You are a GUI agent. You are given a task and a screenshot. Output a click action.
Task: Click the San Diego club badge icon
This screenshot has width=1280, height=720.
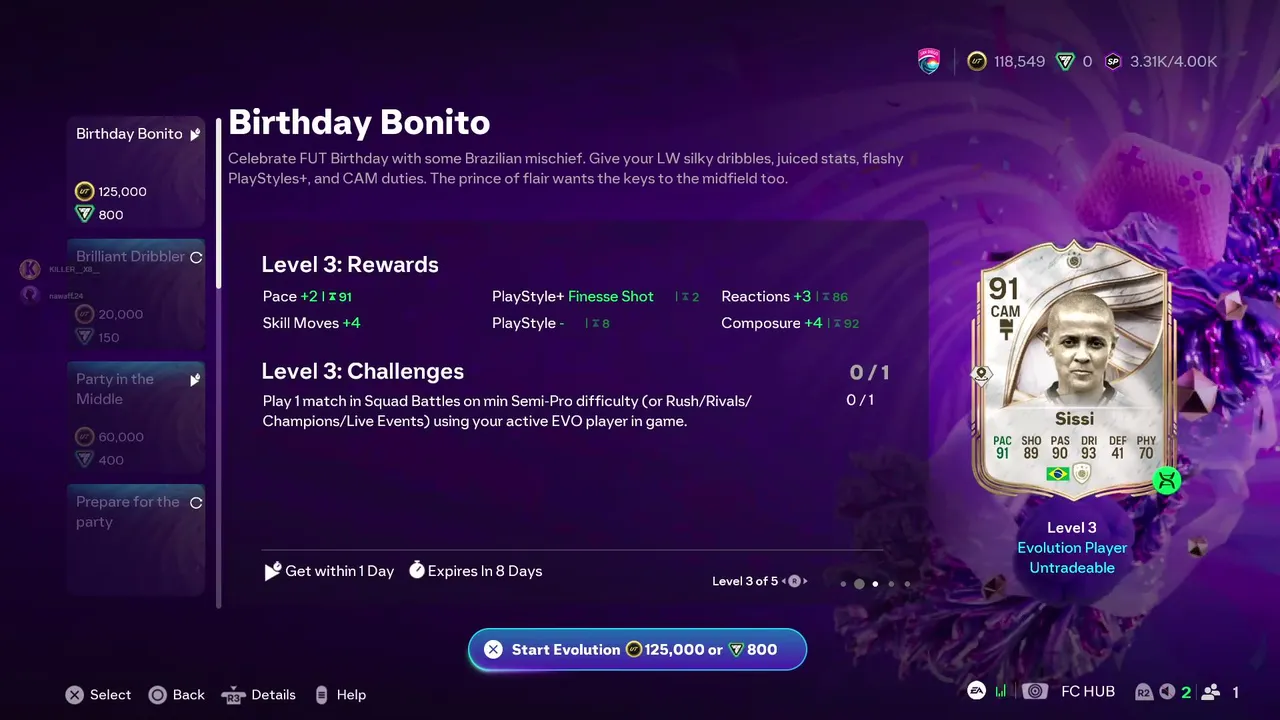tap(929, 62)
